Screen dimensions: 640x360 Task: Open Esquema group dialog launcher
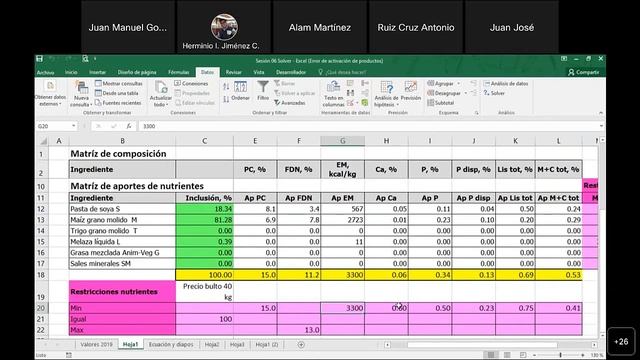tap(476, 113)
